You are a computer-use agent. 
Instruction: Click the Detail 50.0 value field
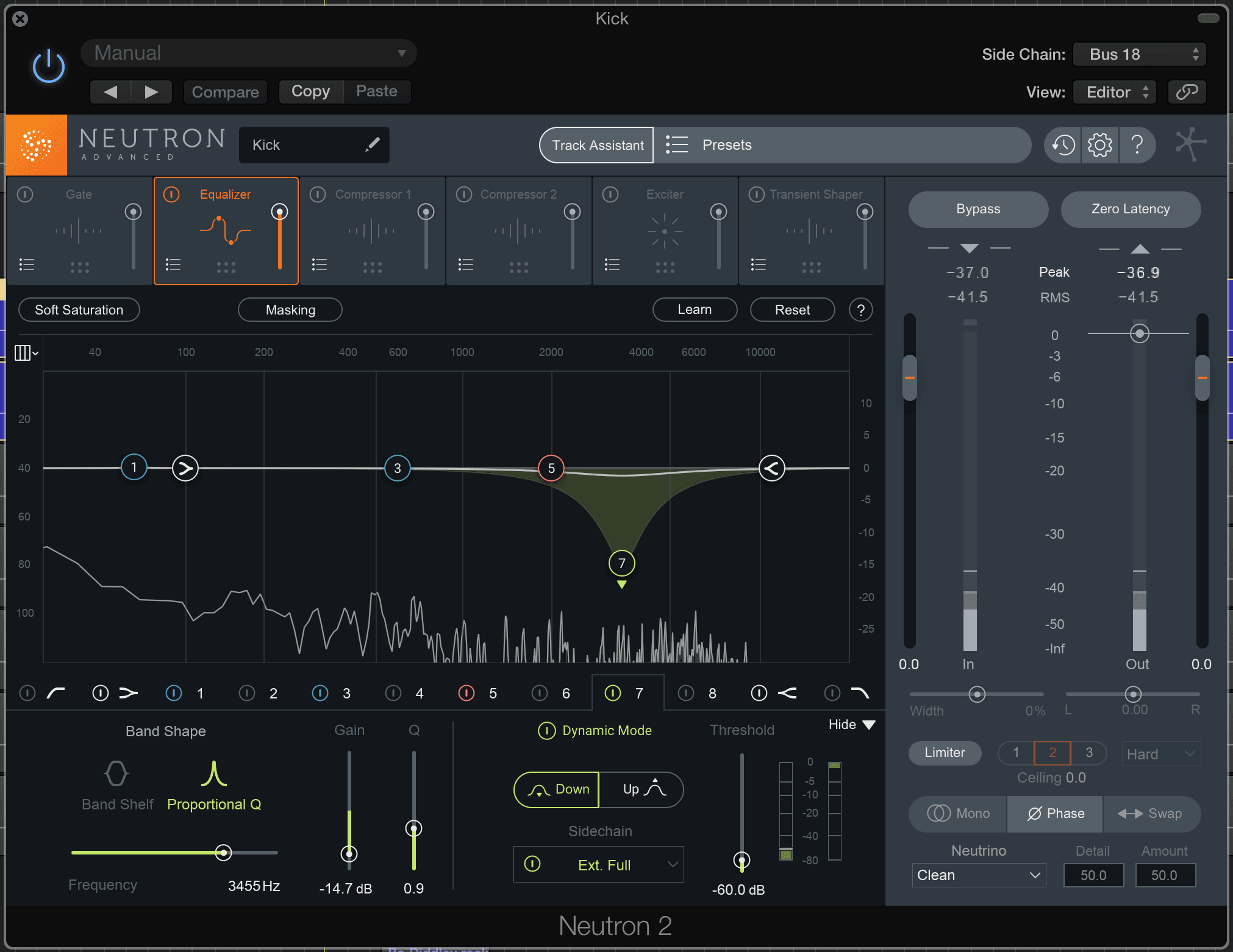point(1093,875)
